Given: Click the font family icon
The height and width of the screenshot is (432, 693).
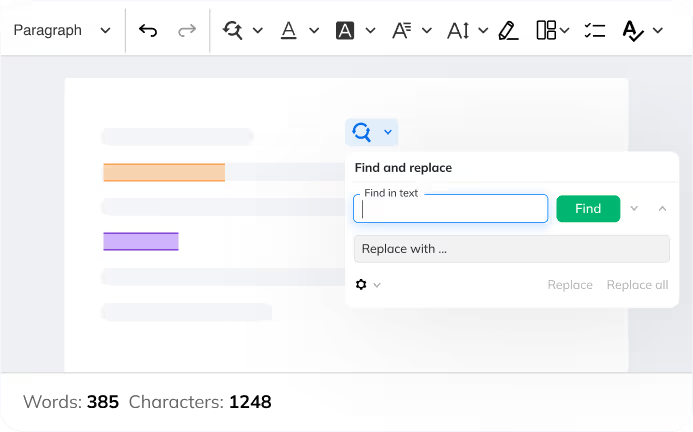Looking at the screenshot, I should 402,31.
